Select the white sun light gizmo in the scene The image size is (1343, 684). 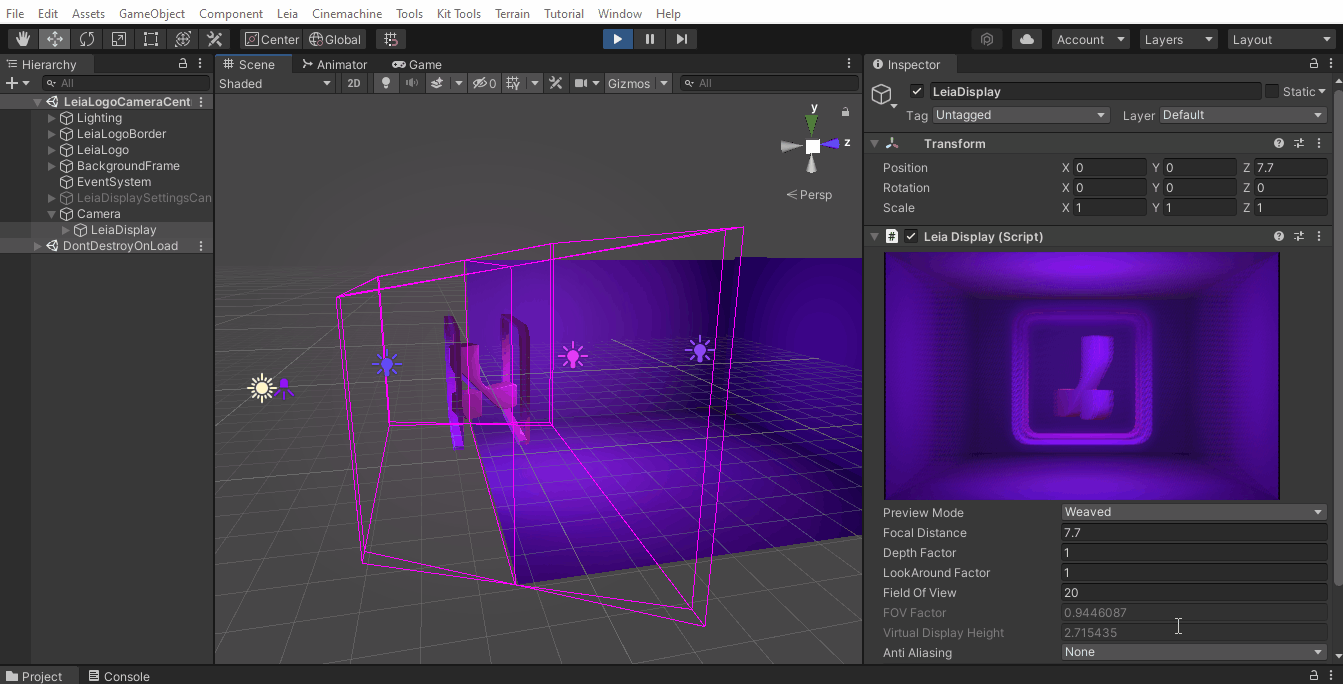(262, 388)
